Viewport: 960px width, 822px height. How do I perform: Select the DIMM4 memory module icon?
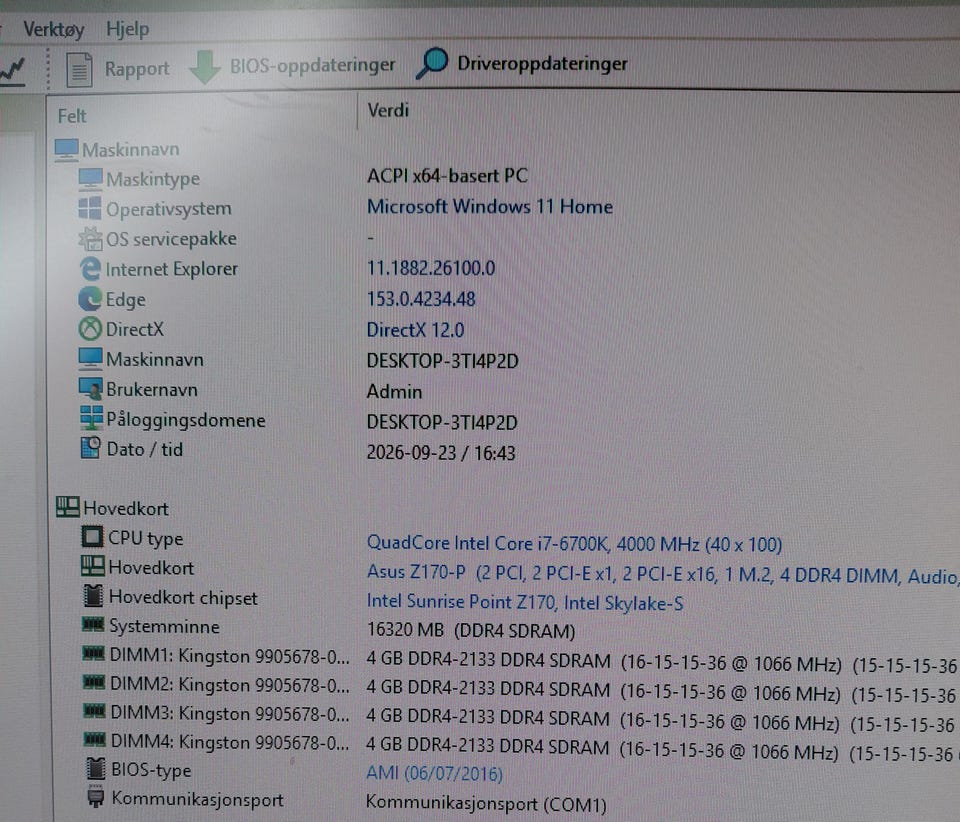point(95,740)
